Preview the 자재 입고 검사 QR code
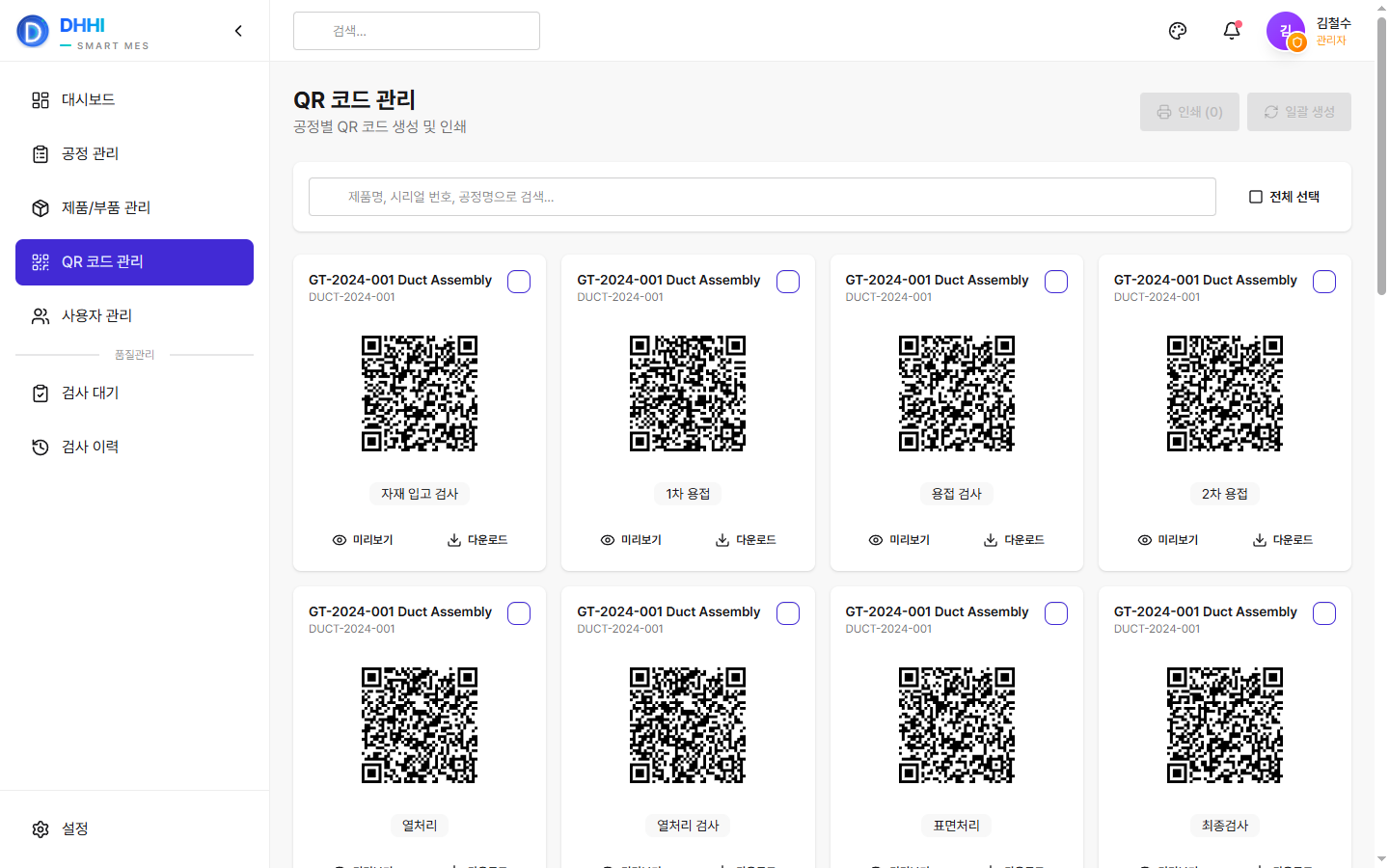1389x868 pixels. point(363,540)
